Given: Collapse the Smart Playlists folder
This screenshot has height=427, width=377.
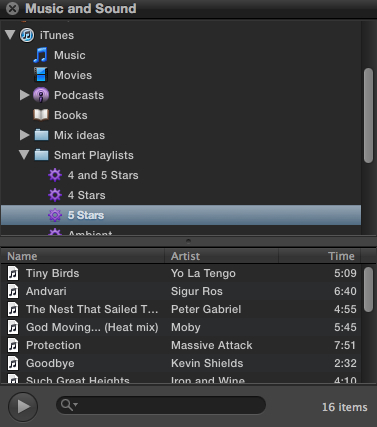Looking at the screenshot, I should (24, 155).
